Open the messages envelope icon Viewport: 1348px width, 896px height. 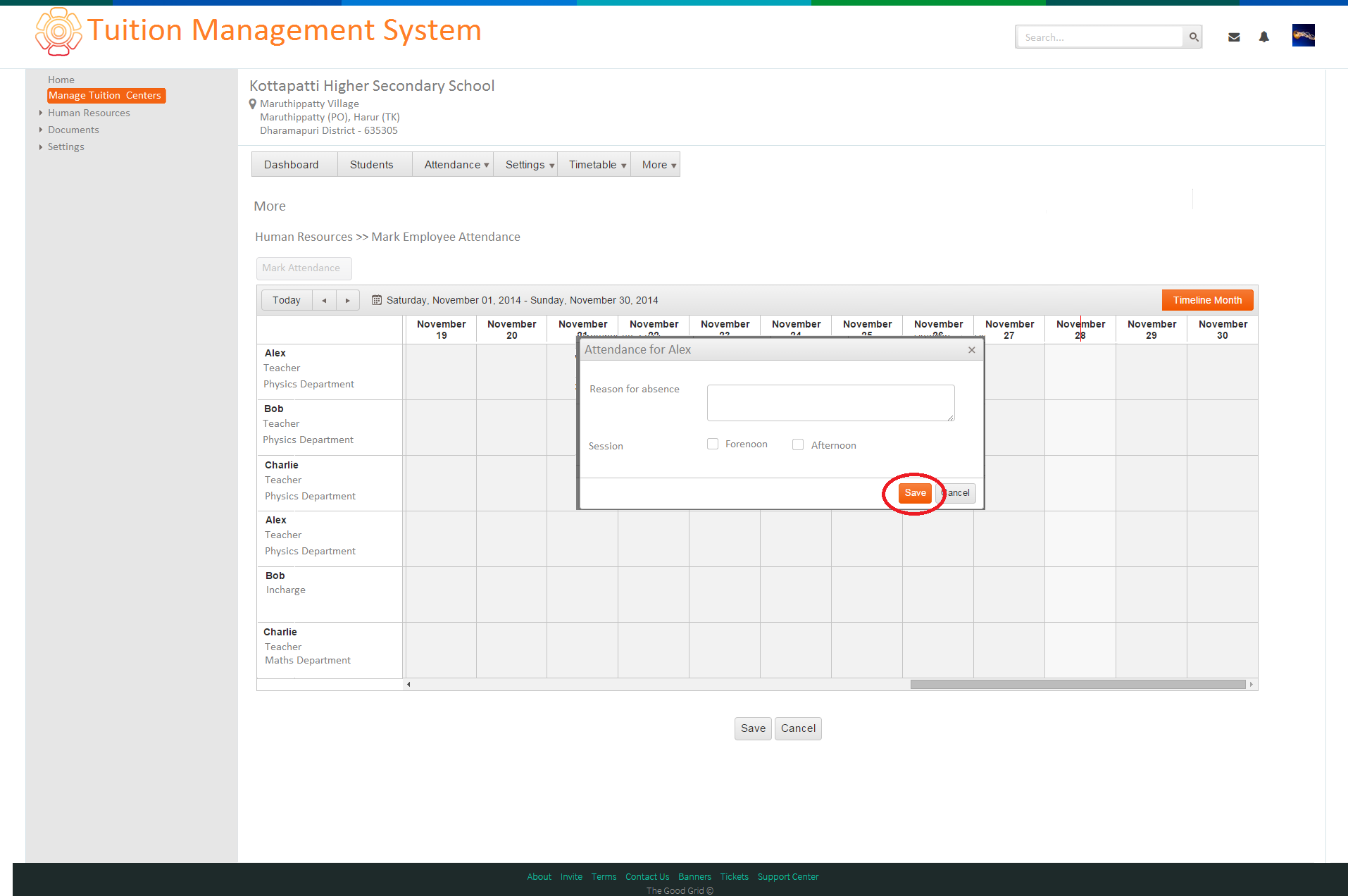1234,37
